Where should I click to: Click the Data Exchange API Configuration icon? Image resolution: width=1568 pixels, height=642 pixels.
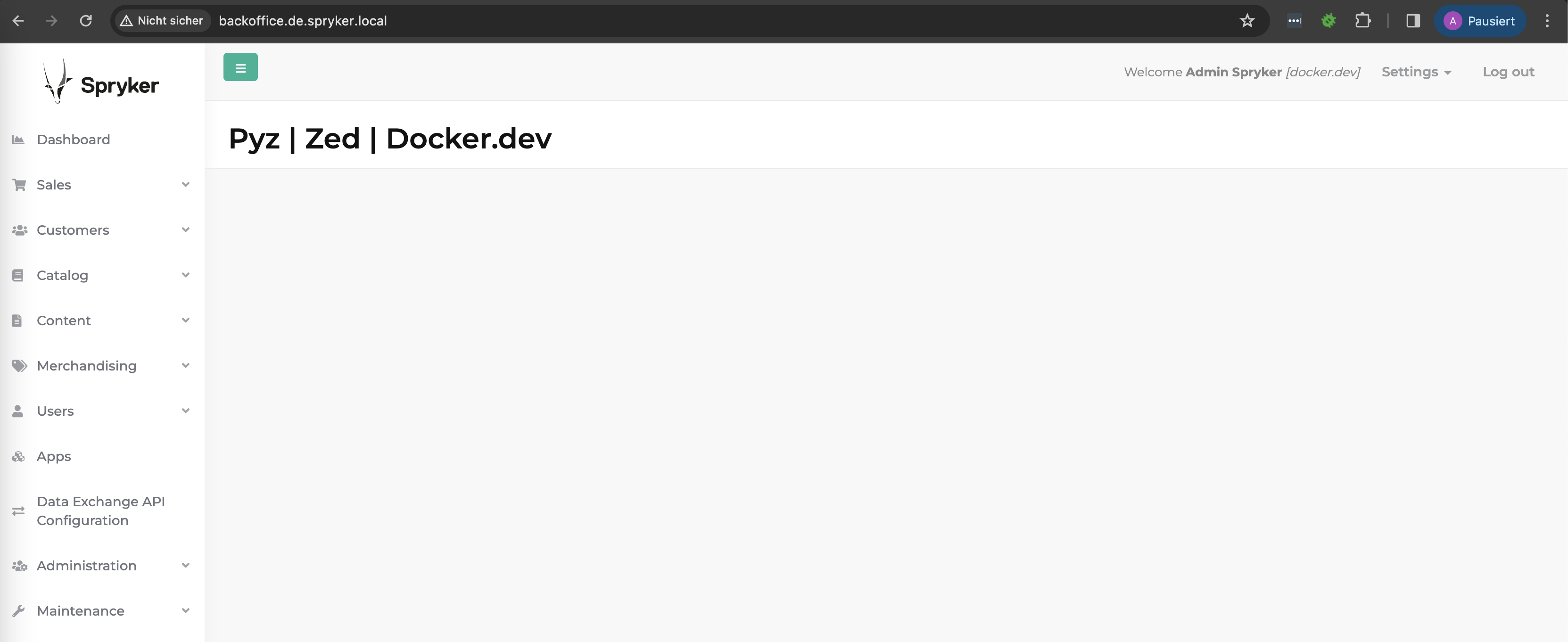(18, 510)
